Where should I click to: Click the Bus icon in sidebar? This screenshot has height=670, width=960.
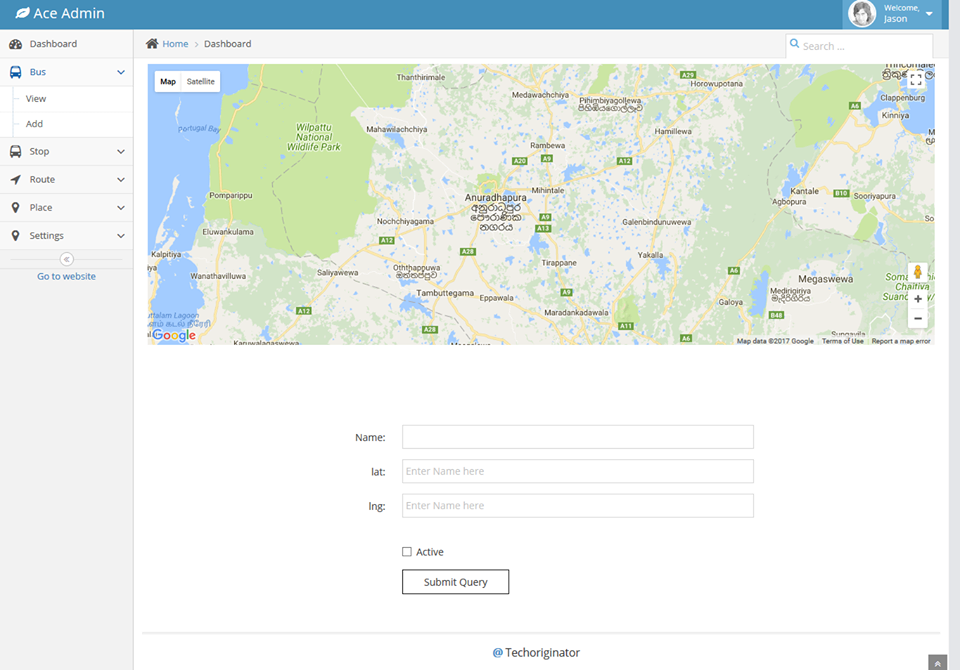tap(15, 72)
